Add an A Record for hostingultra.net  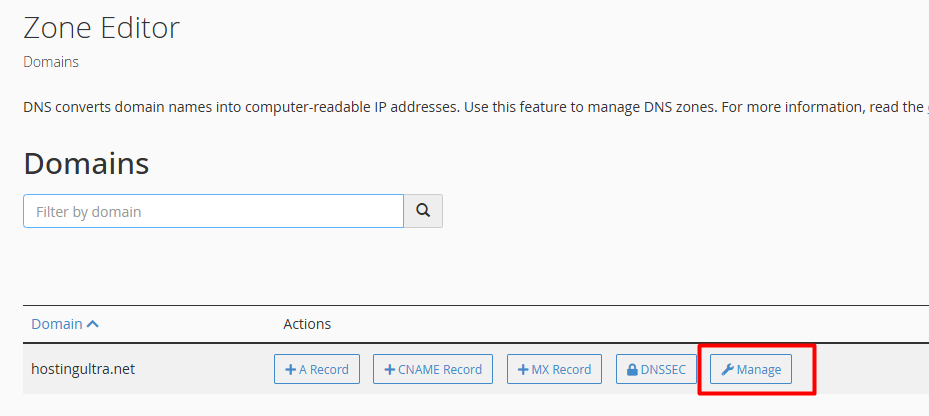point(318,369)
